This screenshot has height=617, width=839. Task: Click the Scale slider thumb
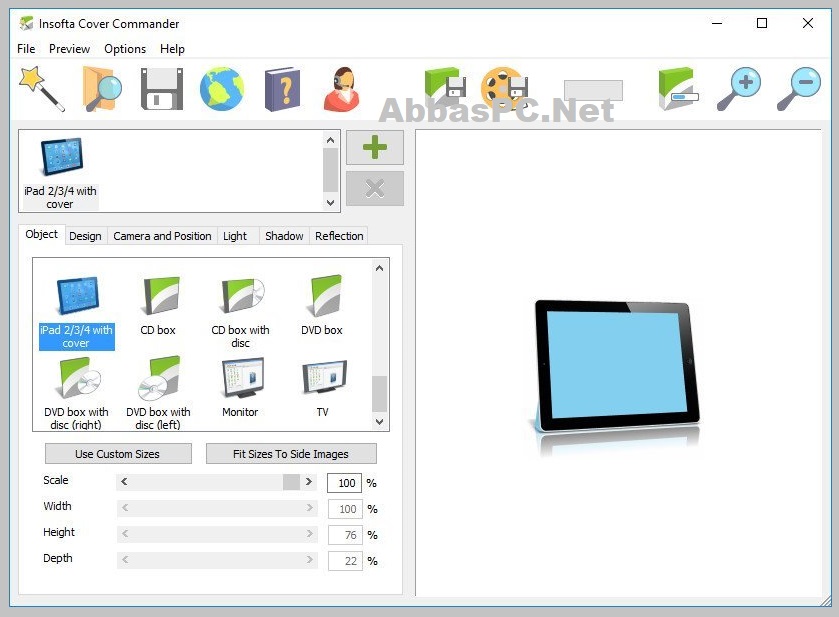pos(291,482)
